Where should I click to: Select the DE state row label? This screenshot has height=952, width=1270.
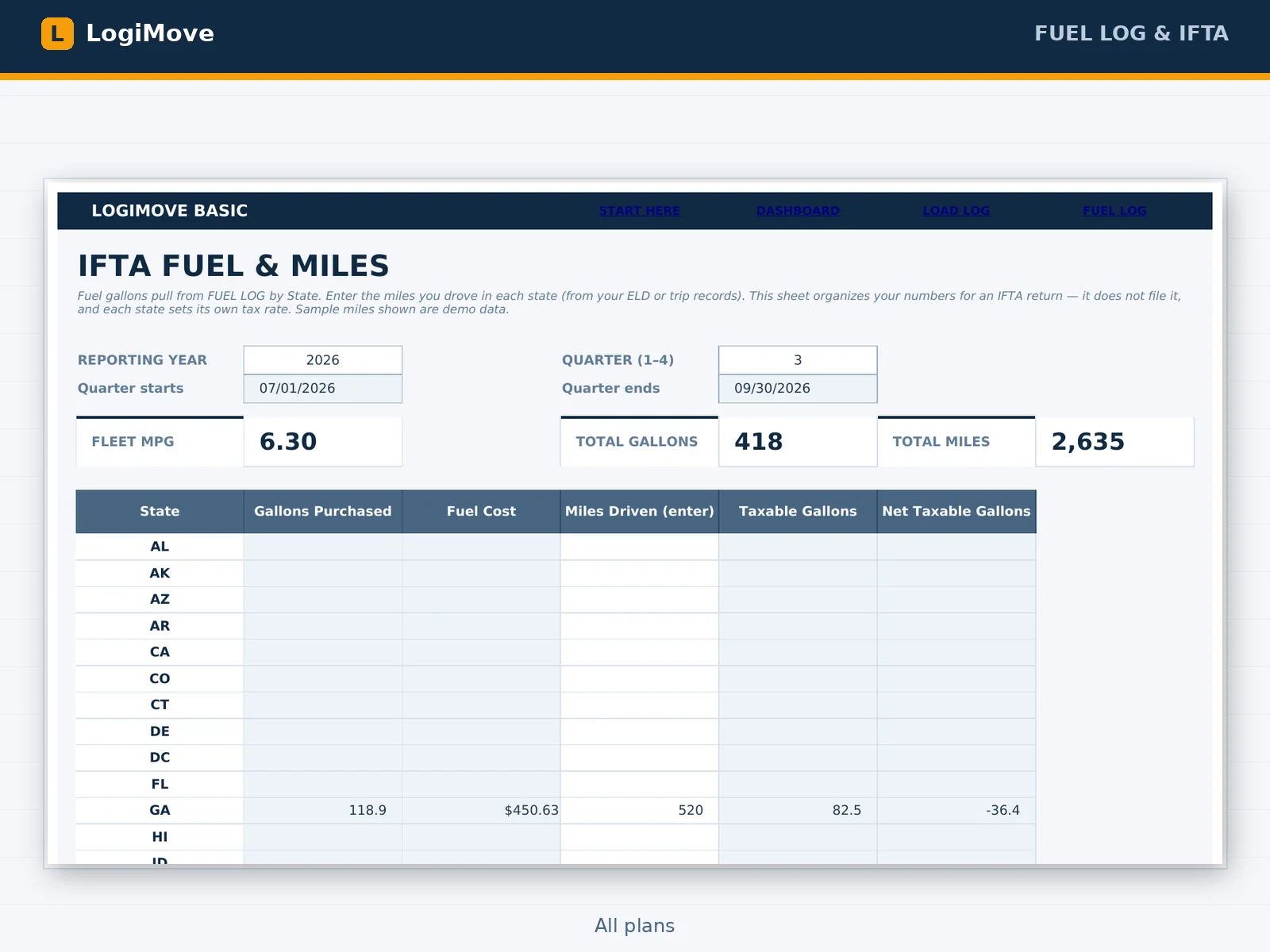(x=160, y=731)
